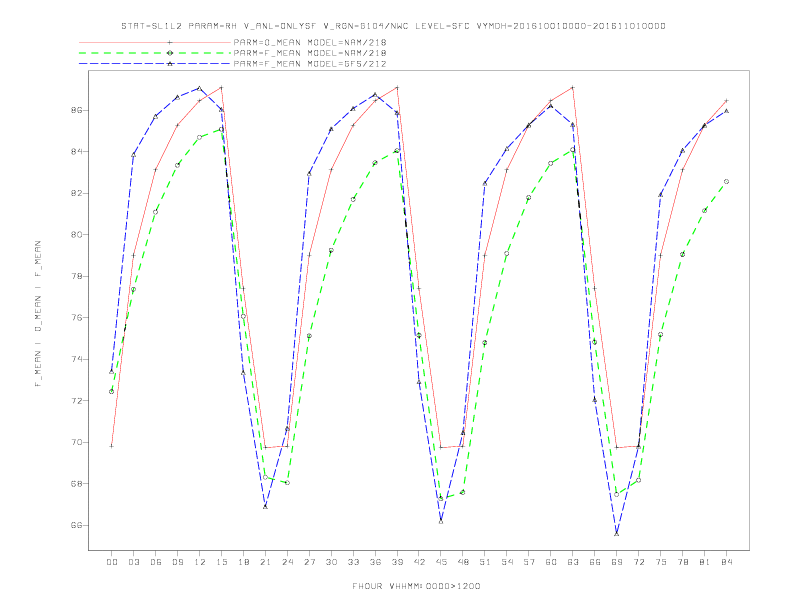Click x-axis tick label 27
Screen dimensions: 792x612
[x=309, y=562]
